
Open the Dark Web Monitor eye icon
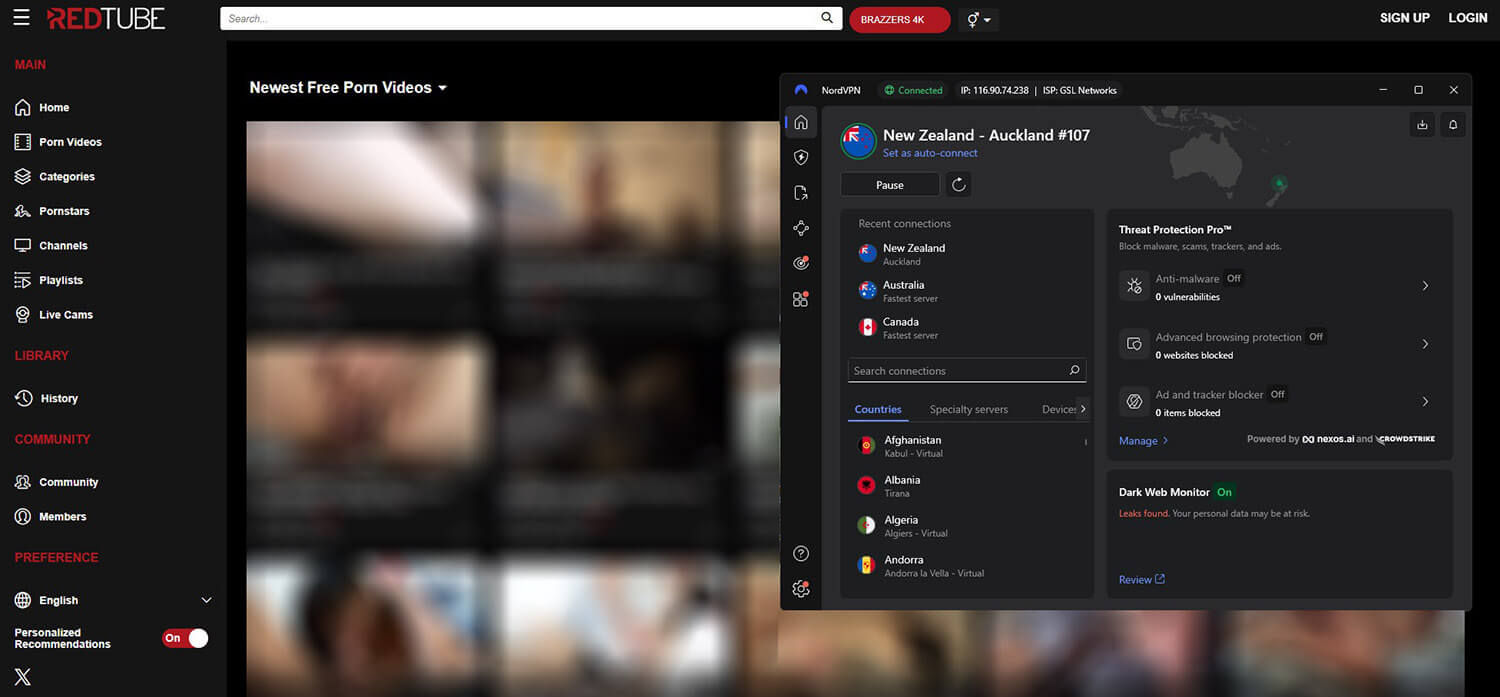(x=800, y=262)
